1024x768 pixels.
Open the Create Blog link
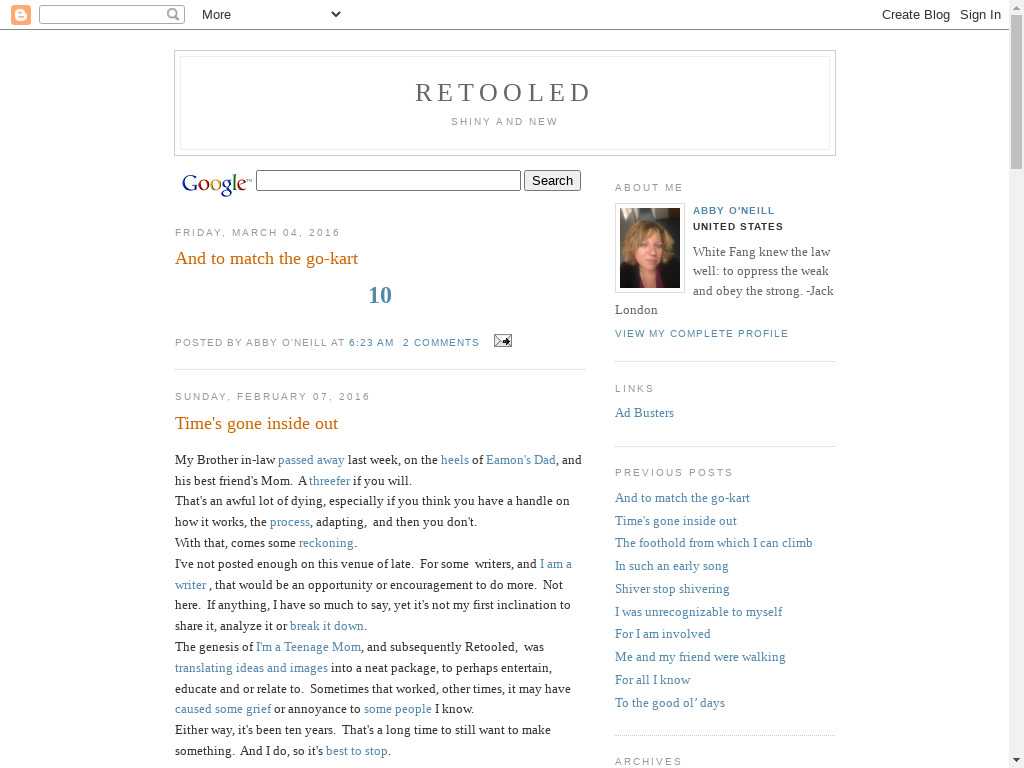pyautogui.click(x=915, y=14)
